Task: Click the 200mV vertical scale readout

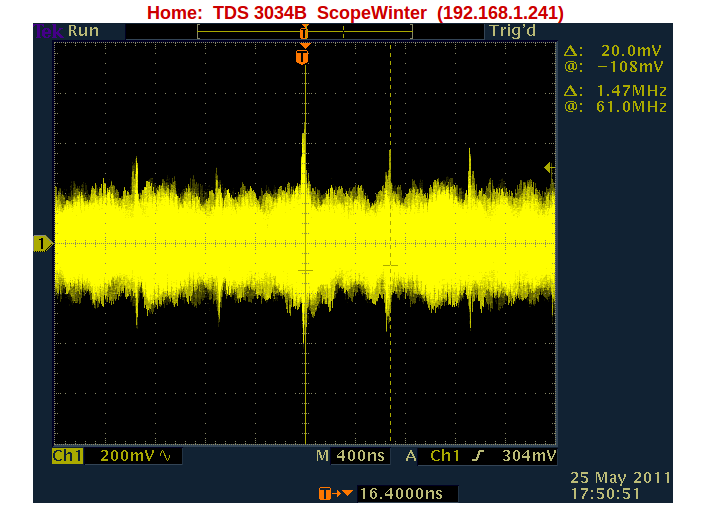Action: pos(127,456)
